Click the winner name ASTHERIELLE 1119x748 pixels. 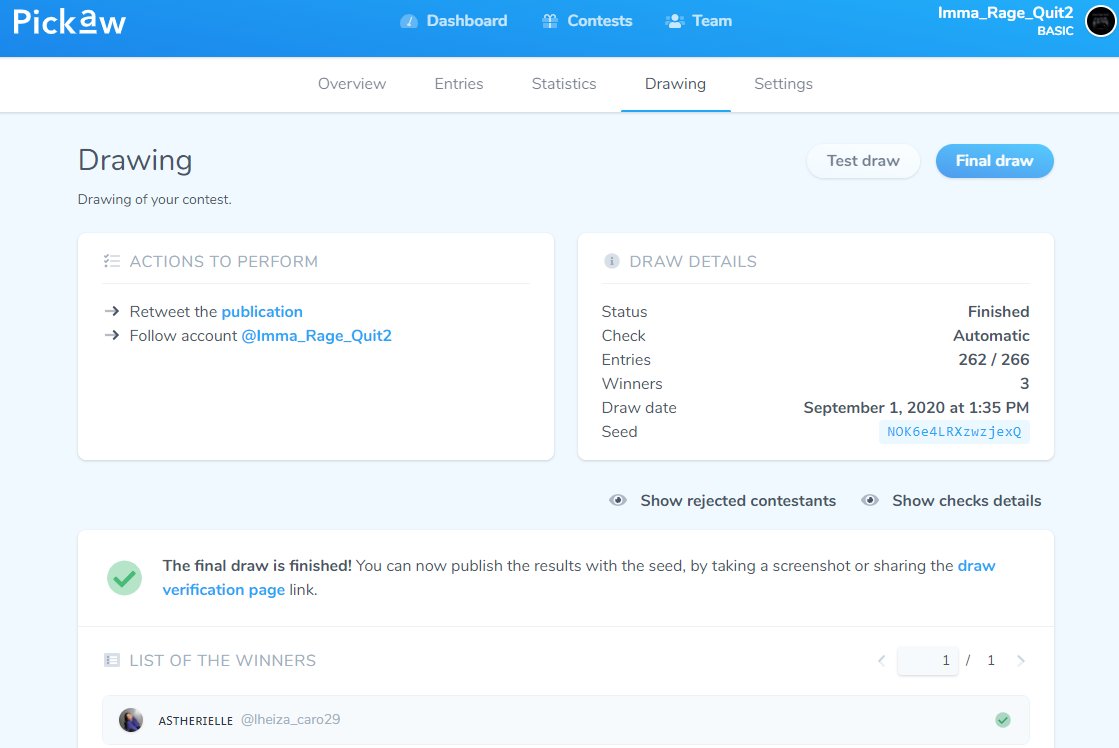click(196, 721)
